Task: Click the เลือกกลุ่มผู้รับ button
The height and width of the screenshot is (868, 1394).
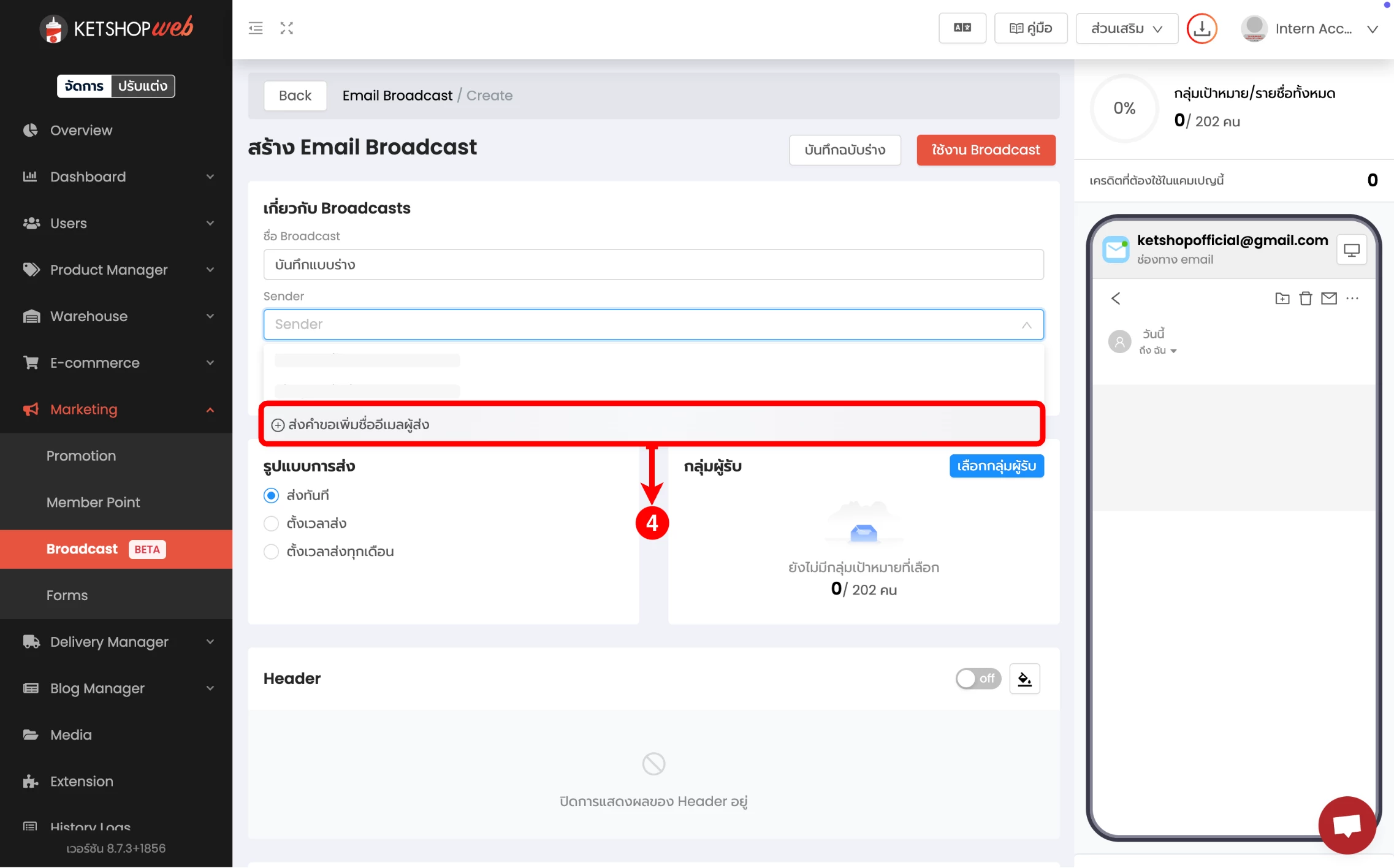Action: point(996,466)
